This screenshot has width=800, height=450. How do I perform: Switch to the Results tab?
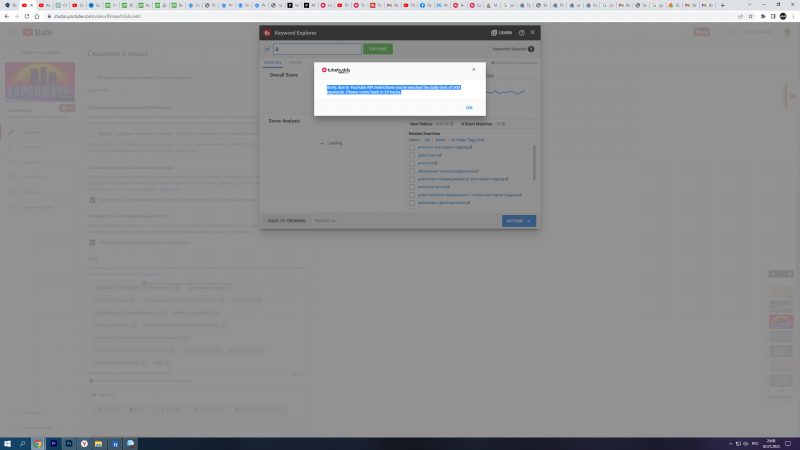(x=296, y=62)
